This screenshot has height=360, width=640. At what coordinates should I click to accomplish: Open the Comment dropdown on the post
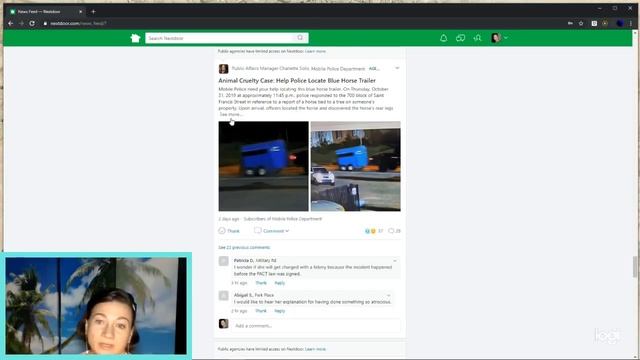coord(271,231)
